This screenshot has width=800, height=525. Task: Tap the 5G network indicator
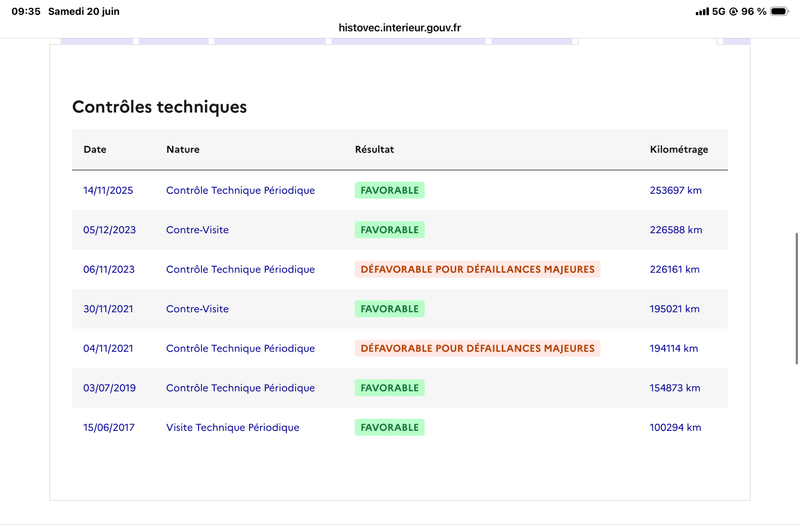pyautogui.click(x=718, y=11)
